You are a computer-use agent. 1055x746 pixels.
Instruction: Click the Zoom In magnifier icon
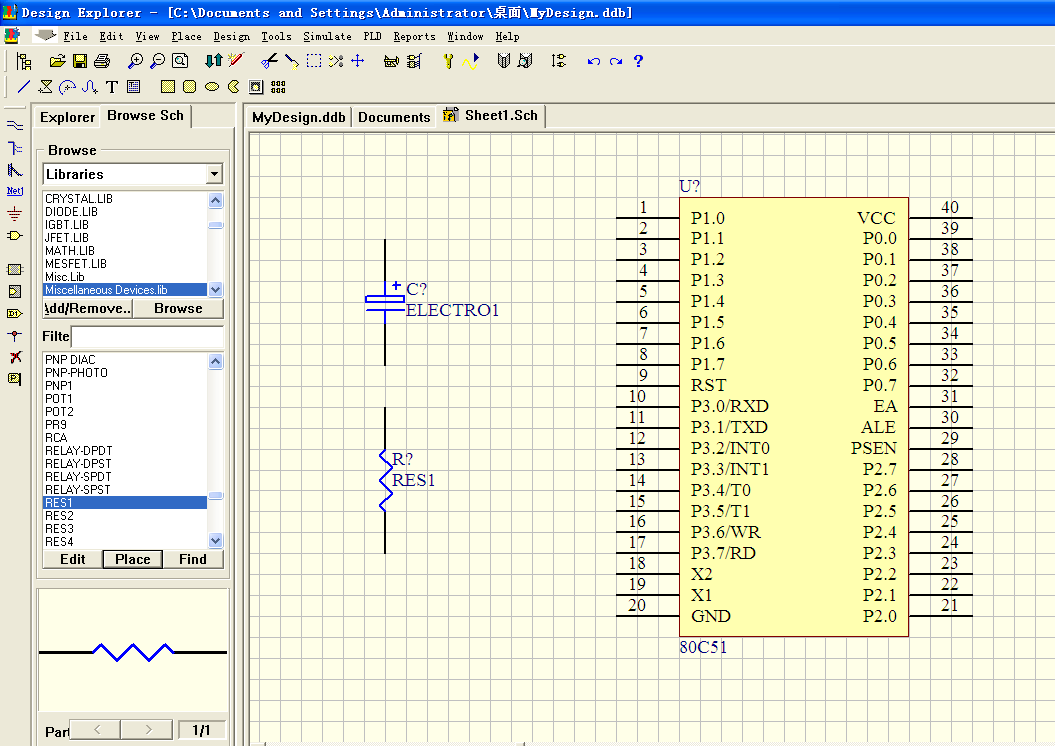(136, 61)
